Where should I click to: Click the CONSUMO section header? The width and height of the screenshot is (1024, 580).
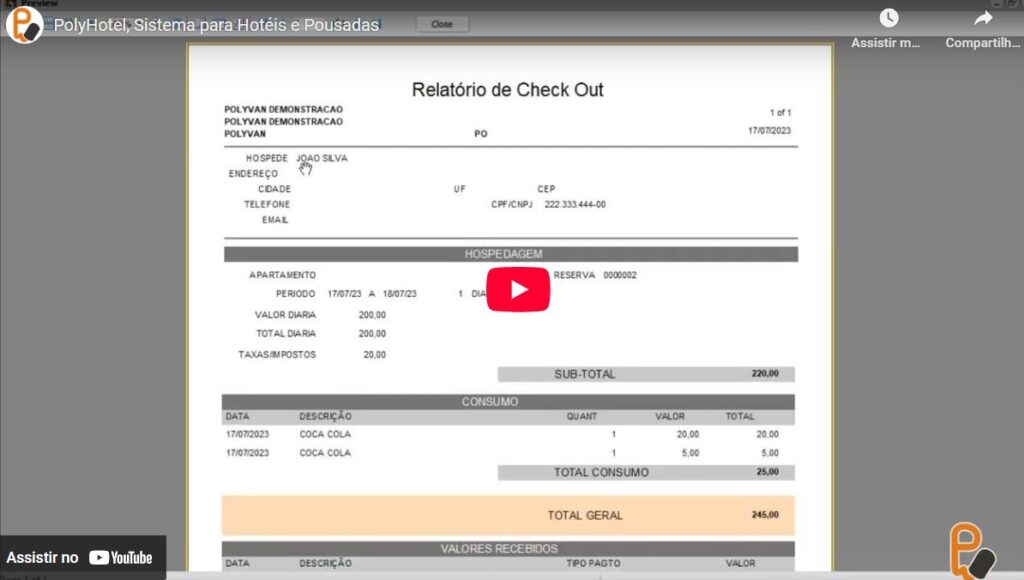[x=508, y=402]
